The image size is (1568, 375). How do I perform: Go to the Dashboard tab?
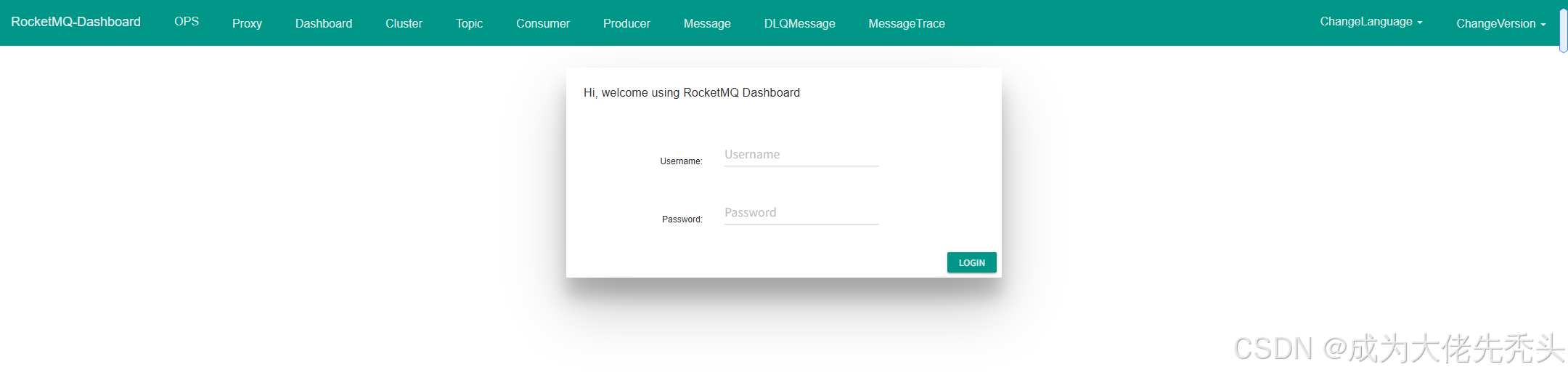point(324,23)
